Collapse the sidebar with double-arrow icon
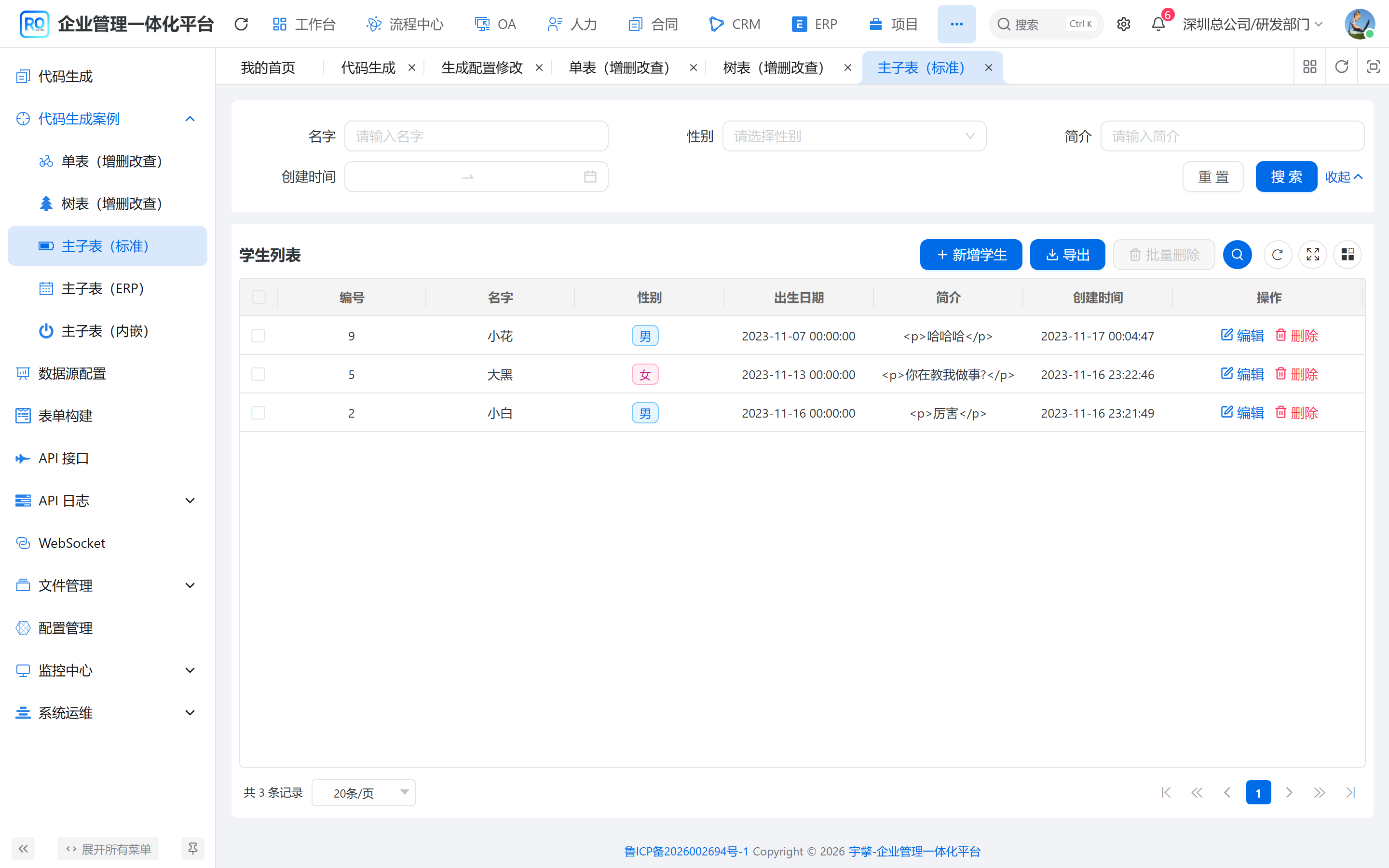The height and width of the screenshot is (868, 1389). pos(23,849)
